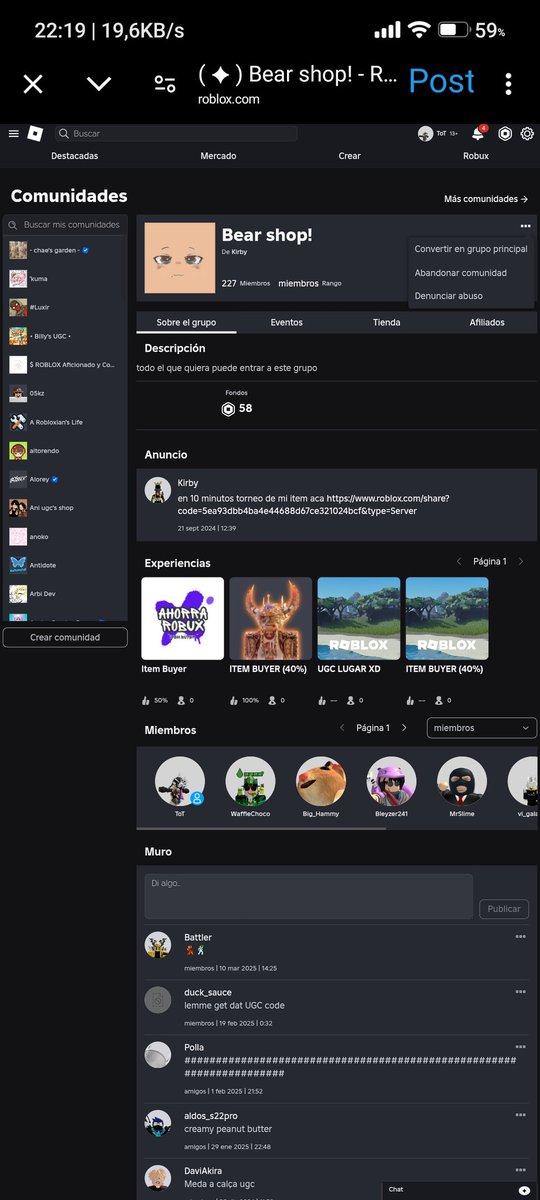Click the Post link in the browser header
Viewport: 540px width, 1200px height.
click(442, 81)
